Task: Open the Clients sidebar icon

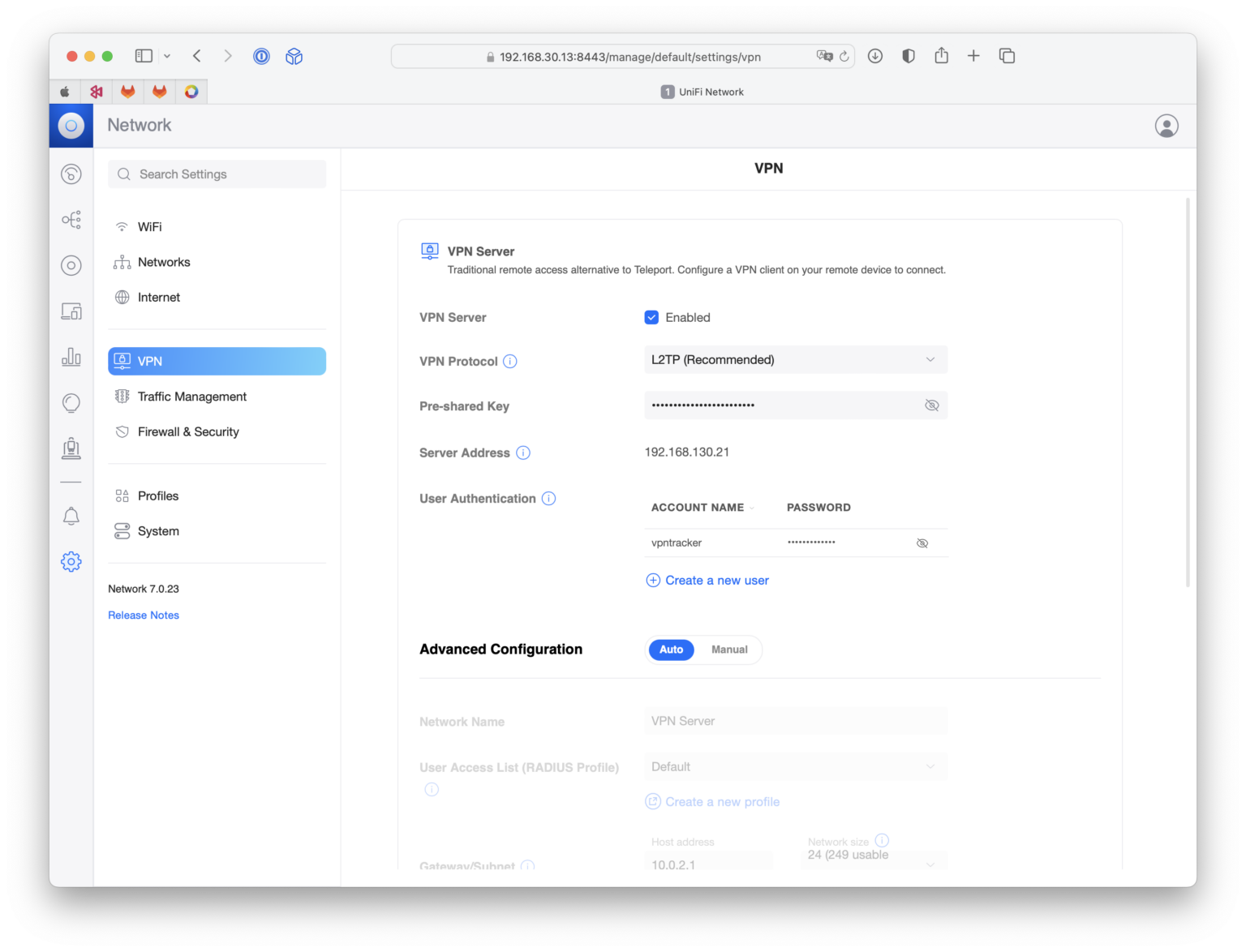Action: point(71,311)
